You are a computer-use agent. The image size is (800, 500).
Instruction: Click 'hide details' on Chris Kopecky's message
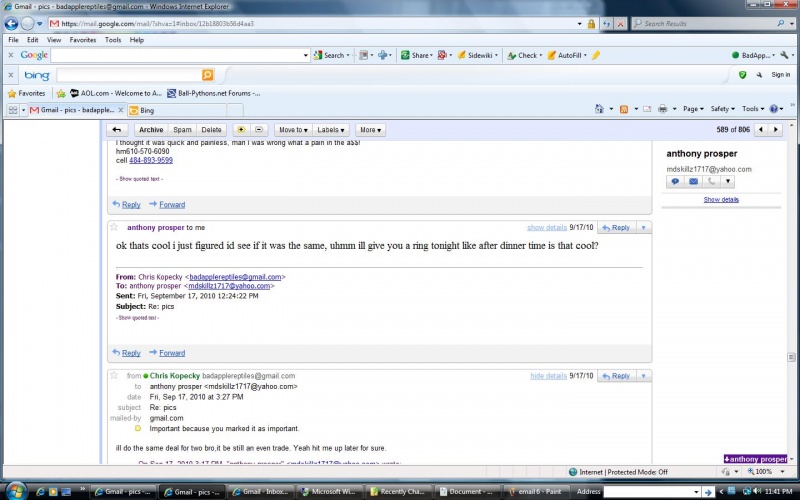tap(548, 376)
